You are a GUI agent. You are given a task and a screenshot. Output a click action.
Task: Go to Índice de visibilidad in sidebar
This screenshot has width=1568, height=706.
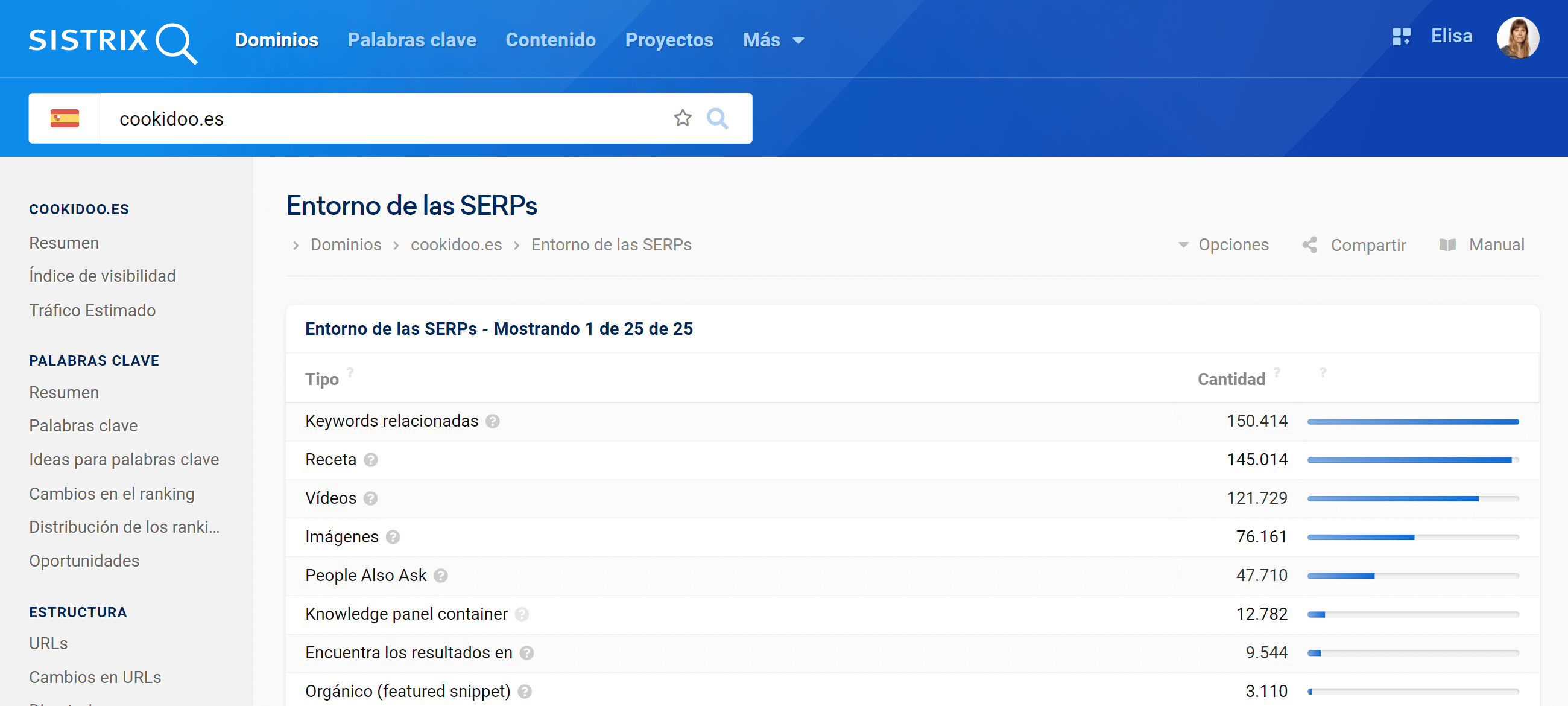click(103, 276)
